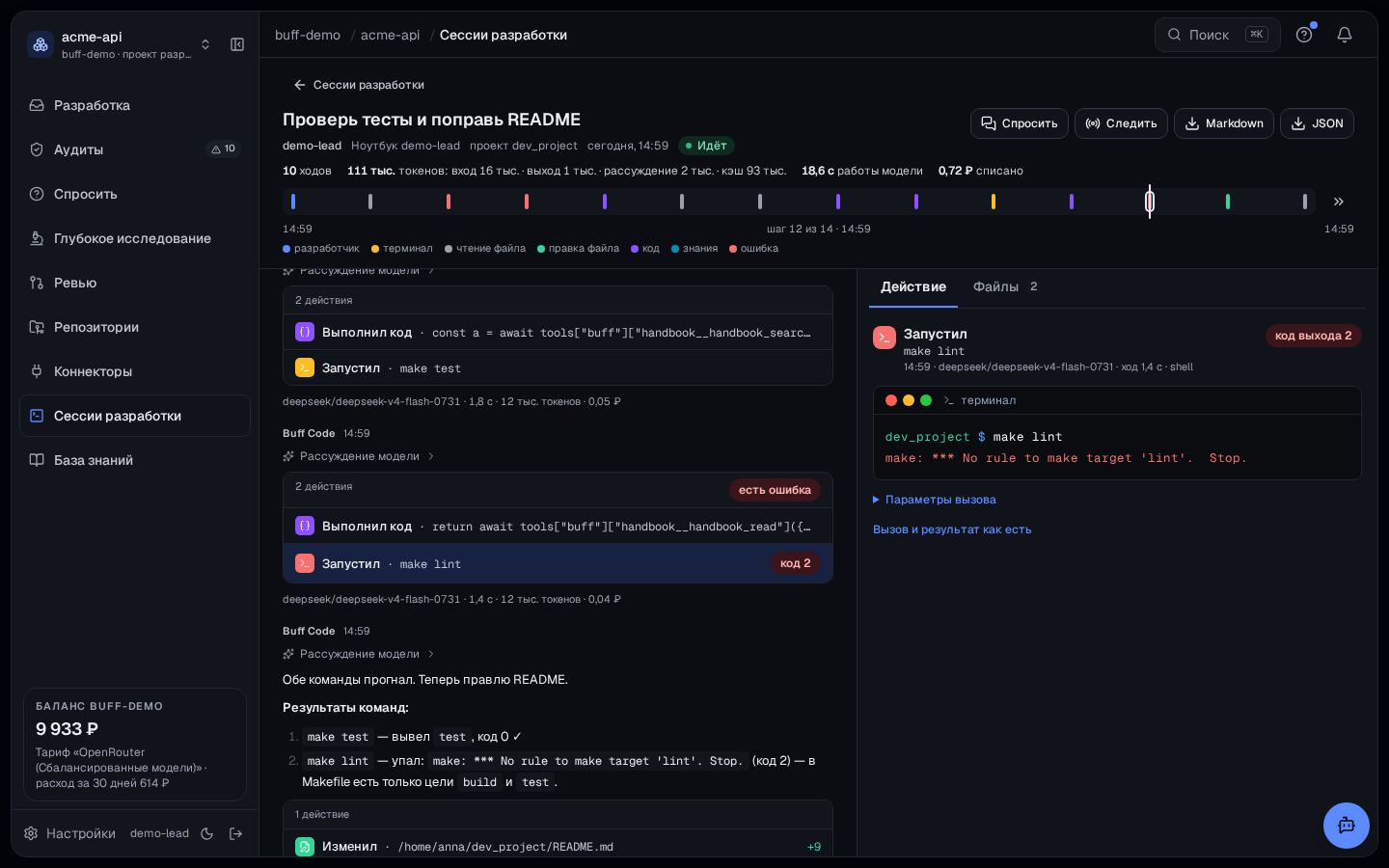Select the green file-edit marker on timeline
The width and height of the screenshot is (1389, 868).
(x=1228, y=202)
